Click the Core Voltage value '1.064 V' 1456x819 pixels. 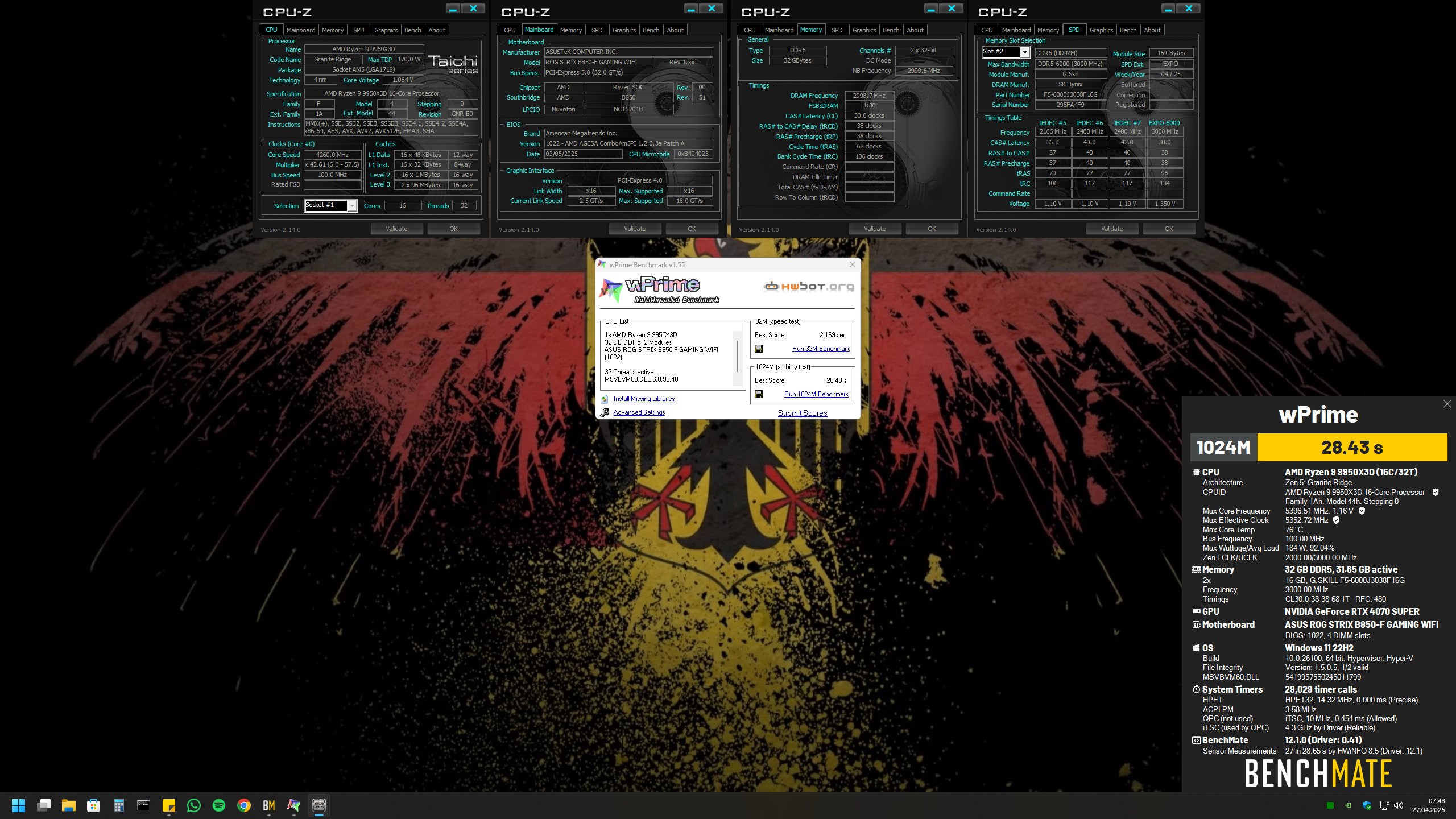click(403, 80)
